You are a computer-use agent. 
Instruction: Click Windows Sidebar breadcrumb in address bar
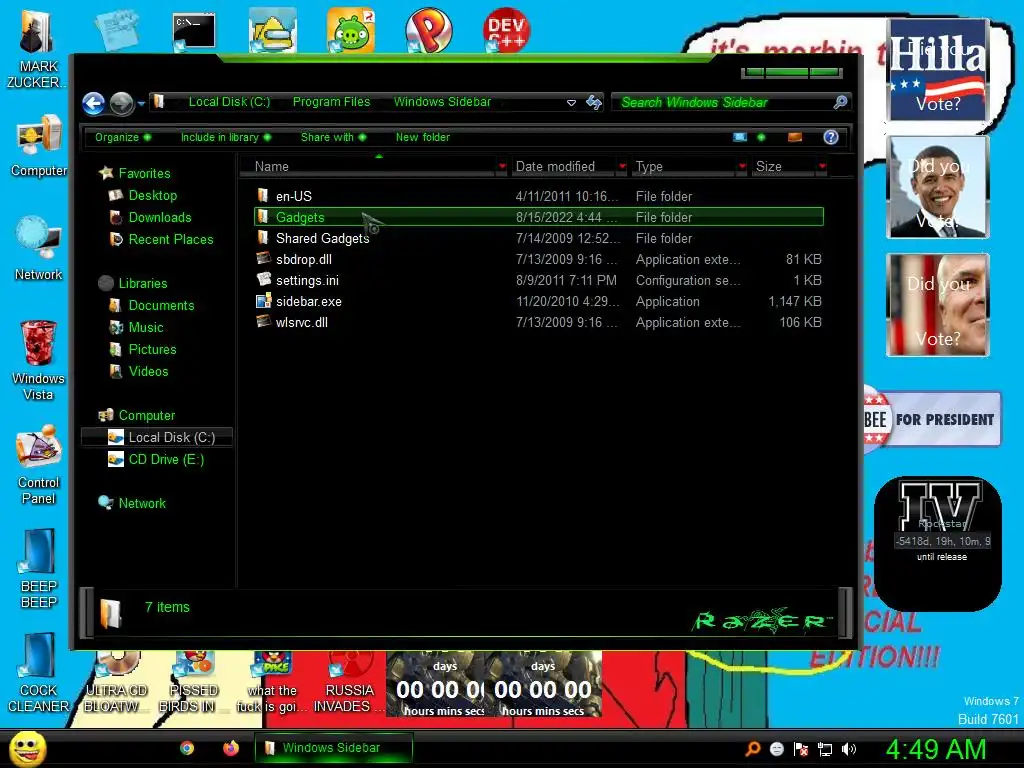442,102
